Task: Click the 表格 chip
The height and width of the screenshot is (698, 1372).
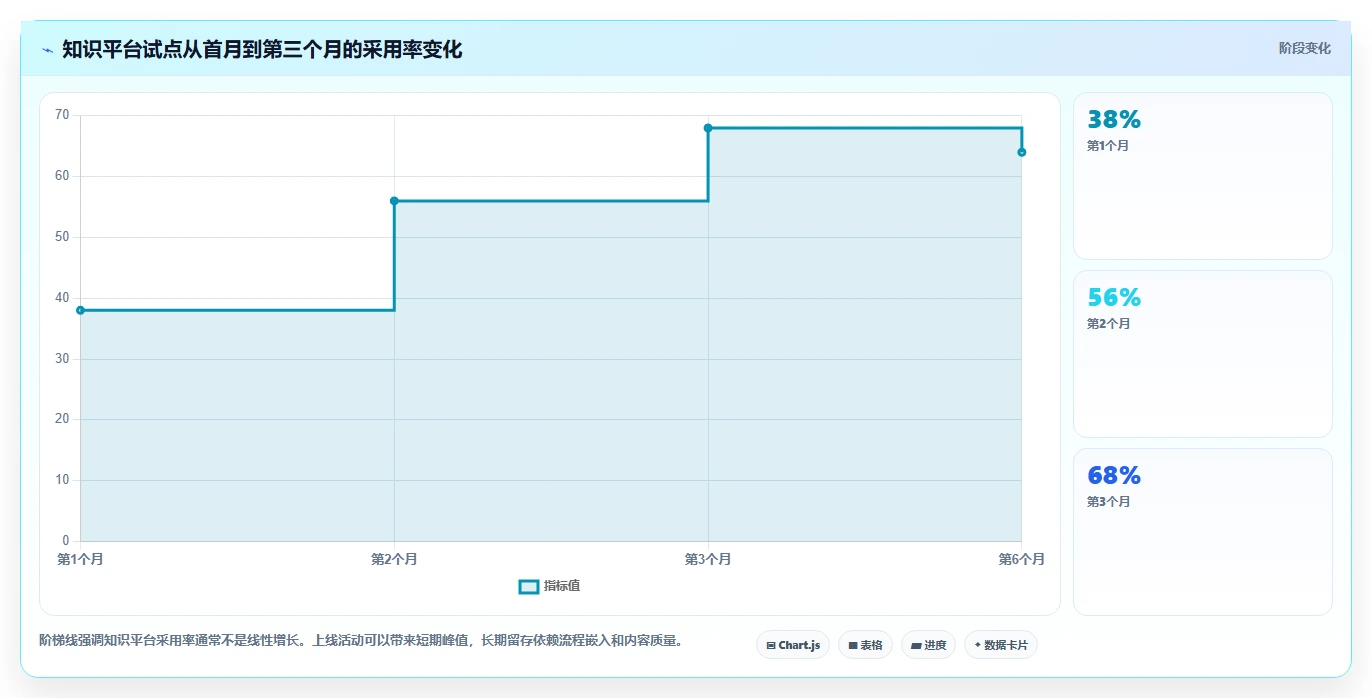Action: click(865, 645)
